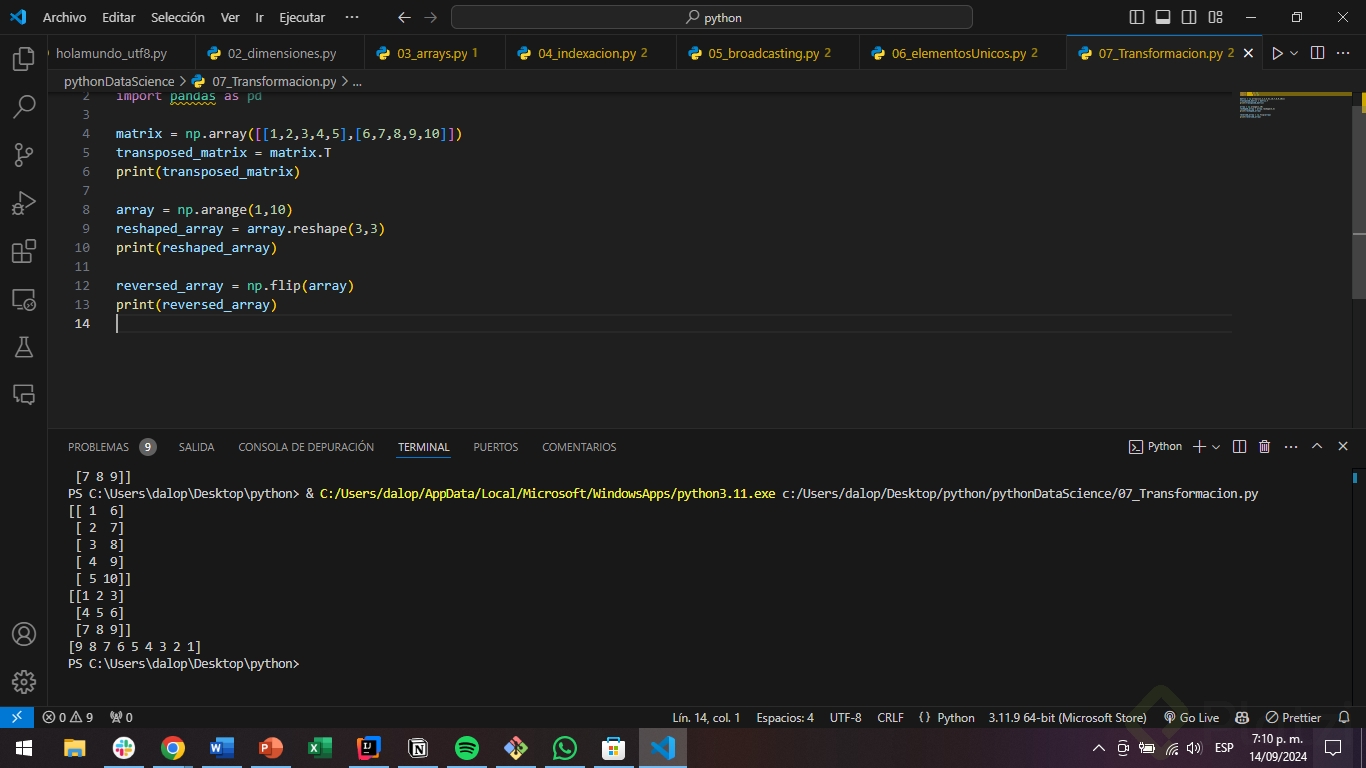Open the Explorer view in activity bar
1366x768 pixels.
coord(24,59)
